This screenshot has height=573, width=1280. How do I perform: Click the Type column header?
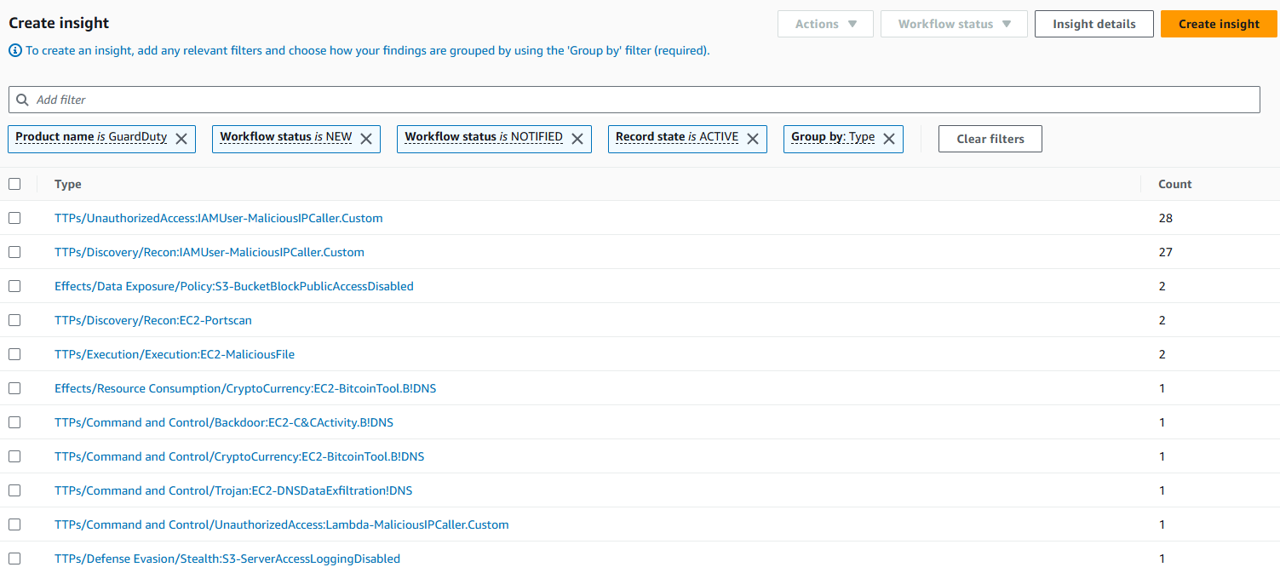(x=68, y=184)
